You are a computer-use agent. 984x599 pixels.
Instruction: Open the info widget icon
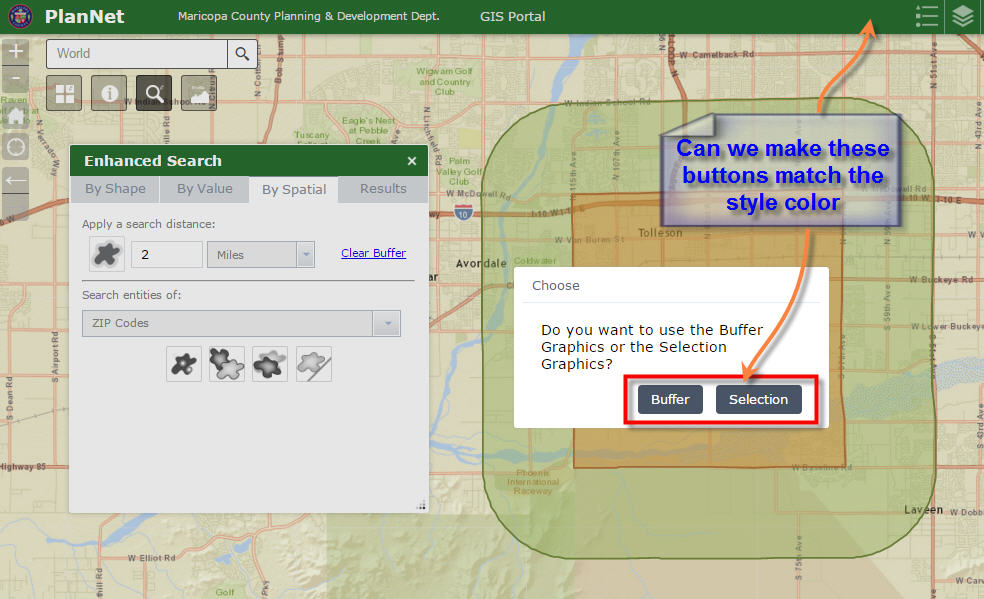[x=109, y=93]
